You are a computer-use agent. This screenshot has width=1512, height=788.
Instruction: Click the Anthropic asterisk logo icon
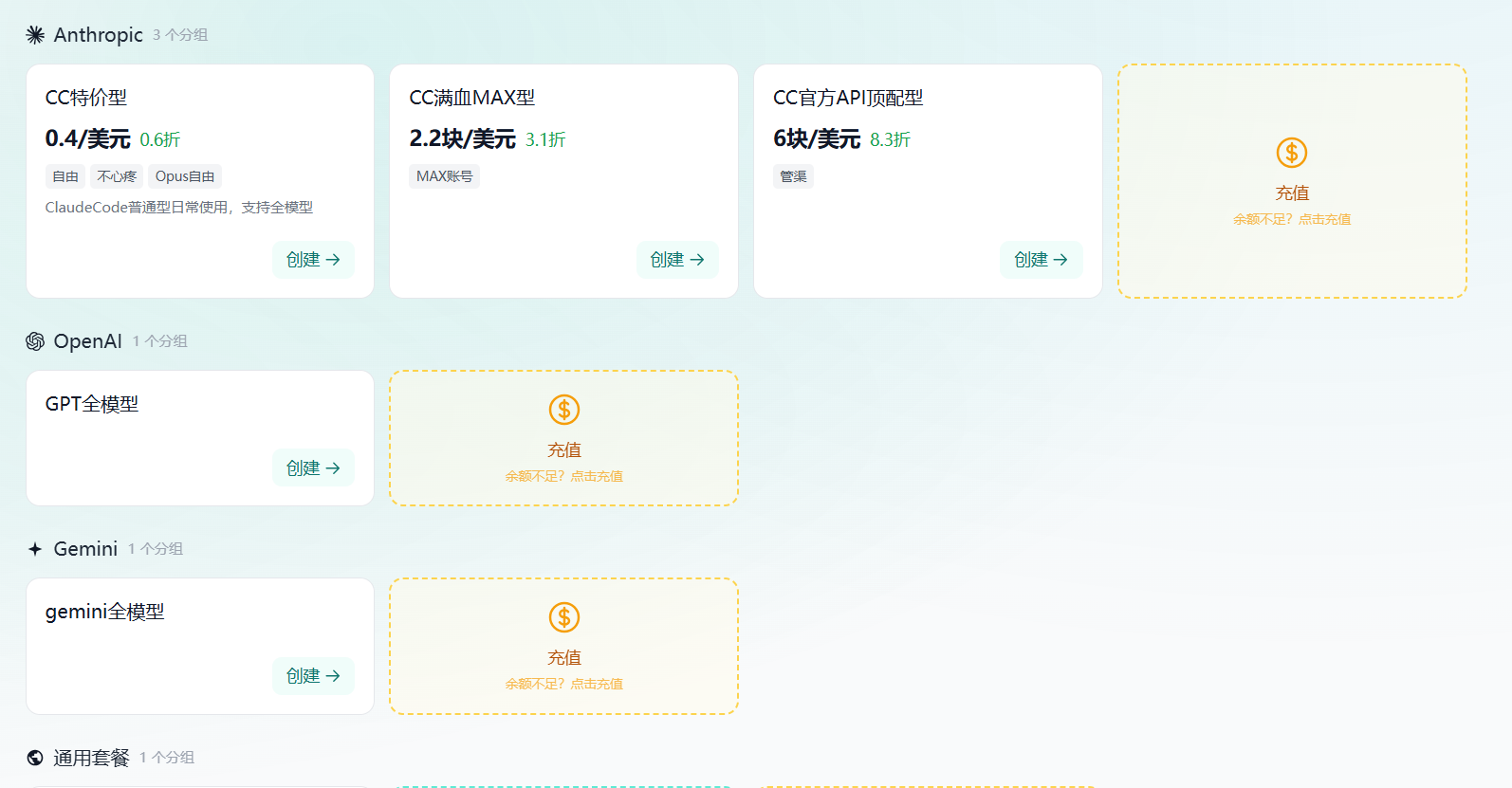(x=35, y=35)
